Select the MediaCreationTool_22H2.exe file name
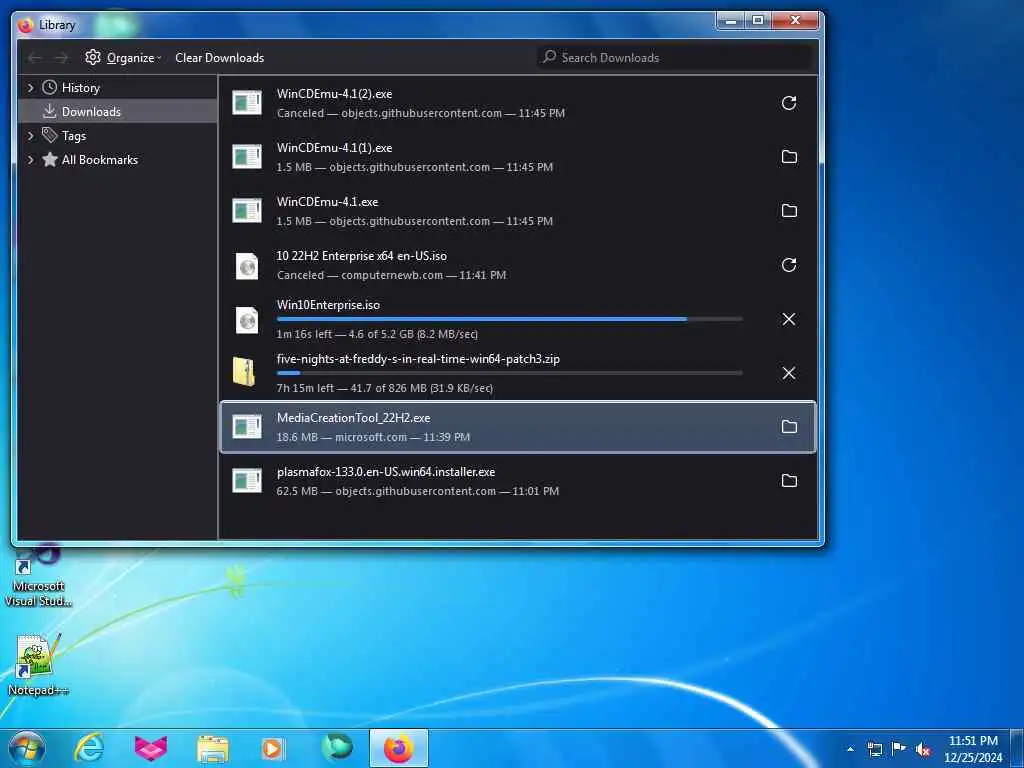 353,418
